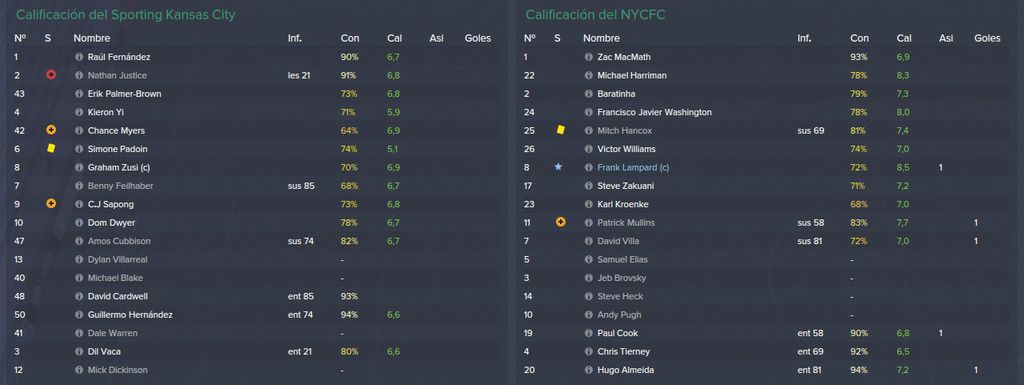Sort NYCFC table by Con column header
This screenshot has width=1024, height=385.
(x=859, y=38)
